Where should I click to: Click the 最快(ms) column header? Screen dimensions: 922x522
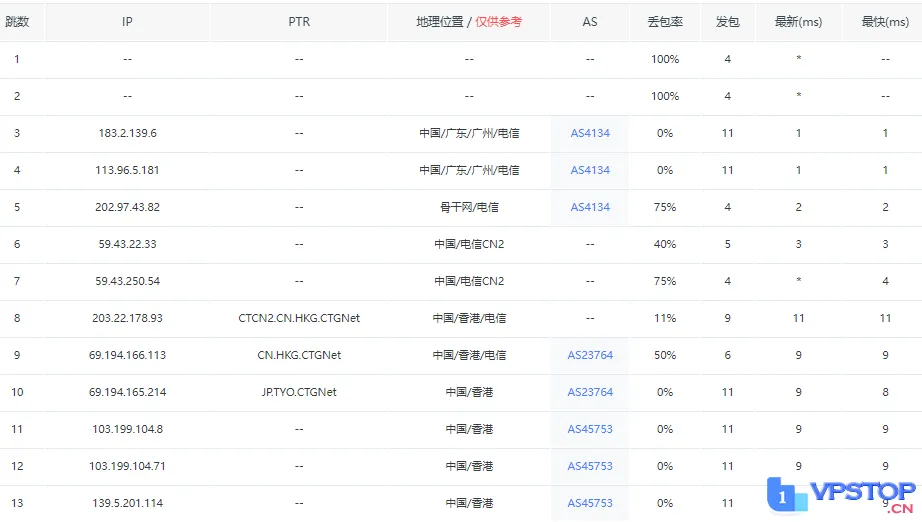(885, 22)
